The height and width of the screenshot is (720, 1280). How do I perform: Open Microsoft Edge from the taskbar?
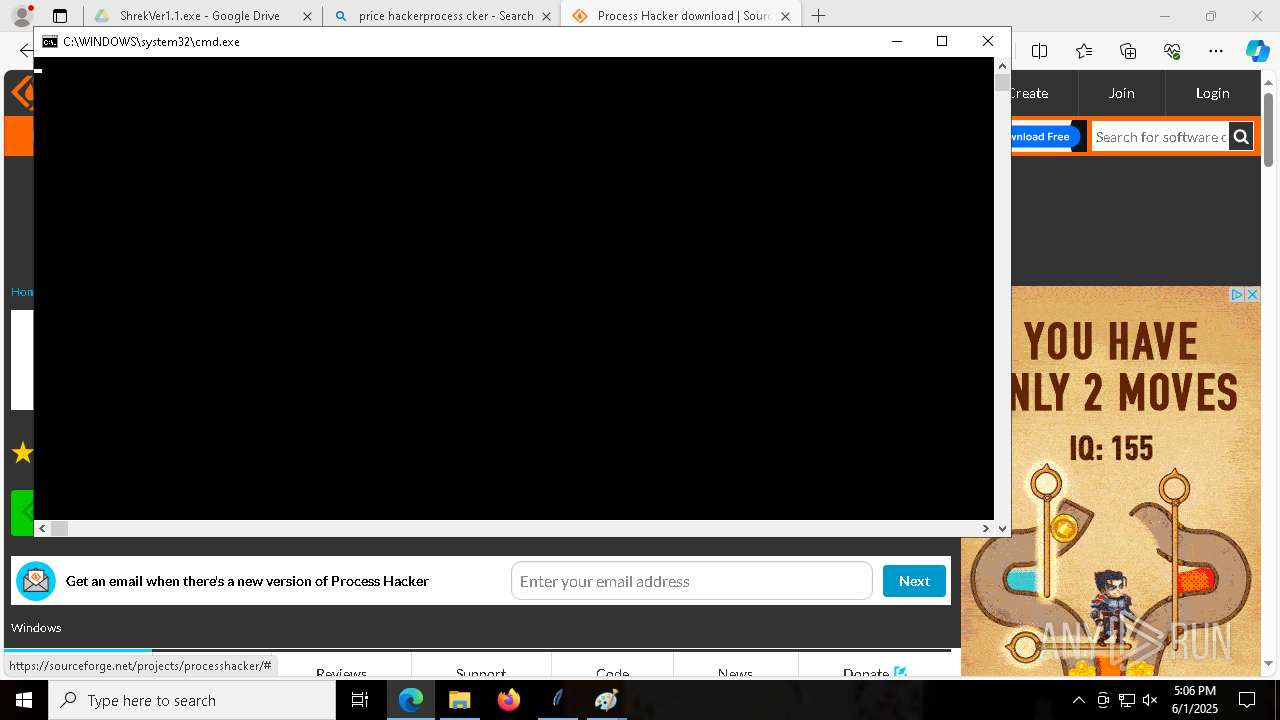click(x=411, y=700)
